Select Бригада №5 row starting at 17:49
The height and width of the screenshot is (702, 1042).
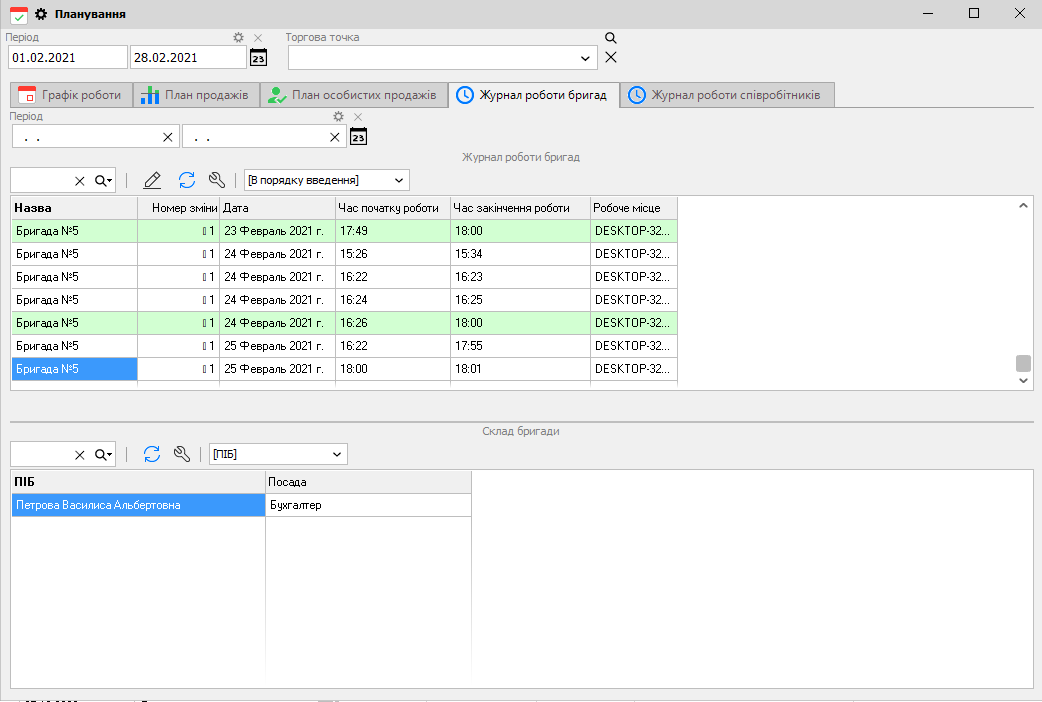pos(75,231)
